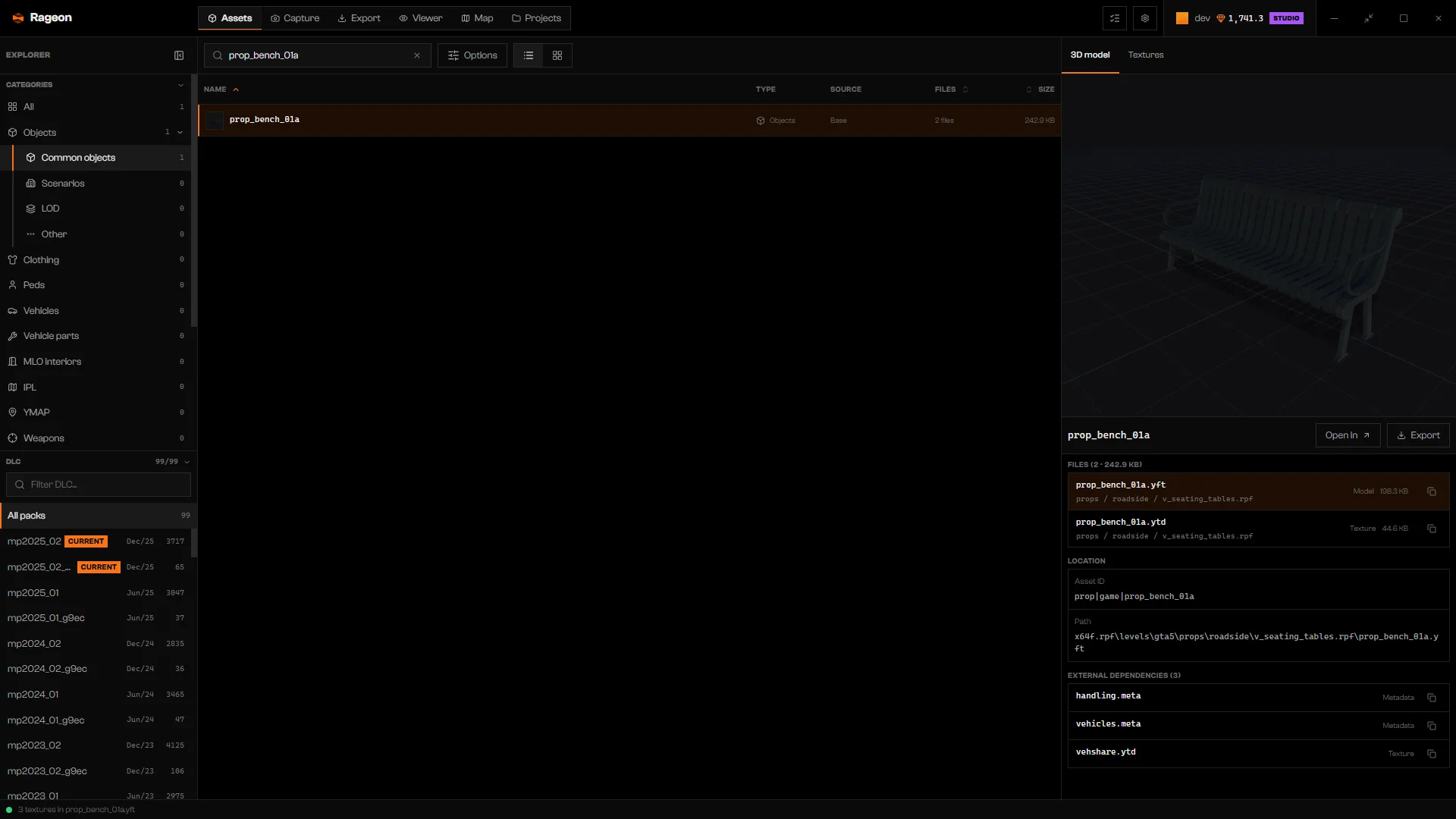1456x819 pixels.
Task: Collapse the Categories section
Action: tap(180, 85)
